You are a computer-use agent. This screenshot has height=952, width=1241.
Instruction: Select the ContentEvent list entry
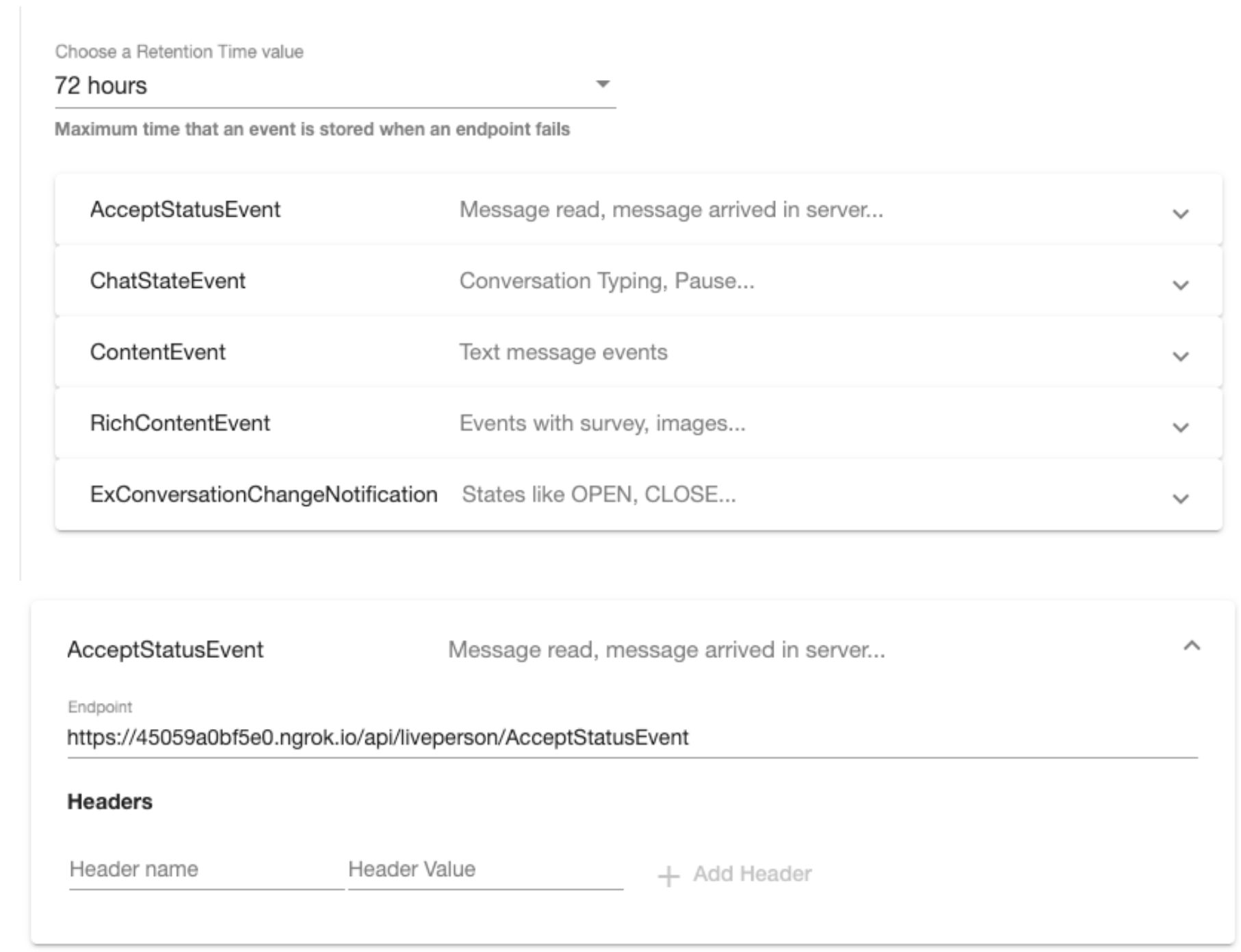(x=159, y=352)
